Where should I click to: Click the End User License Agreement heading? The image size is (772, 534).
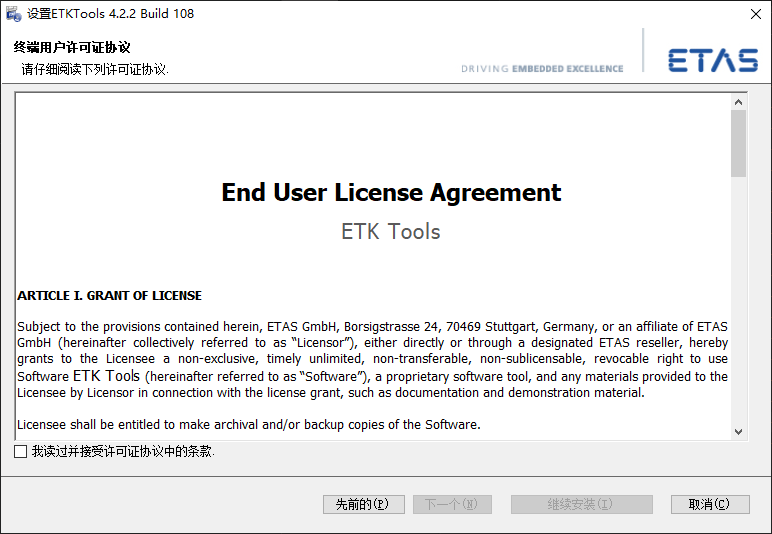pyautogui.click(x=391, y=192)
